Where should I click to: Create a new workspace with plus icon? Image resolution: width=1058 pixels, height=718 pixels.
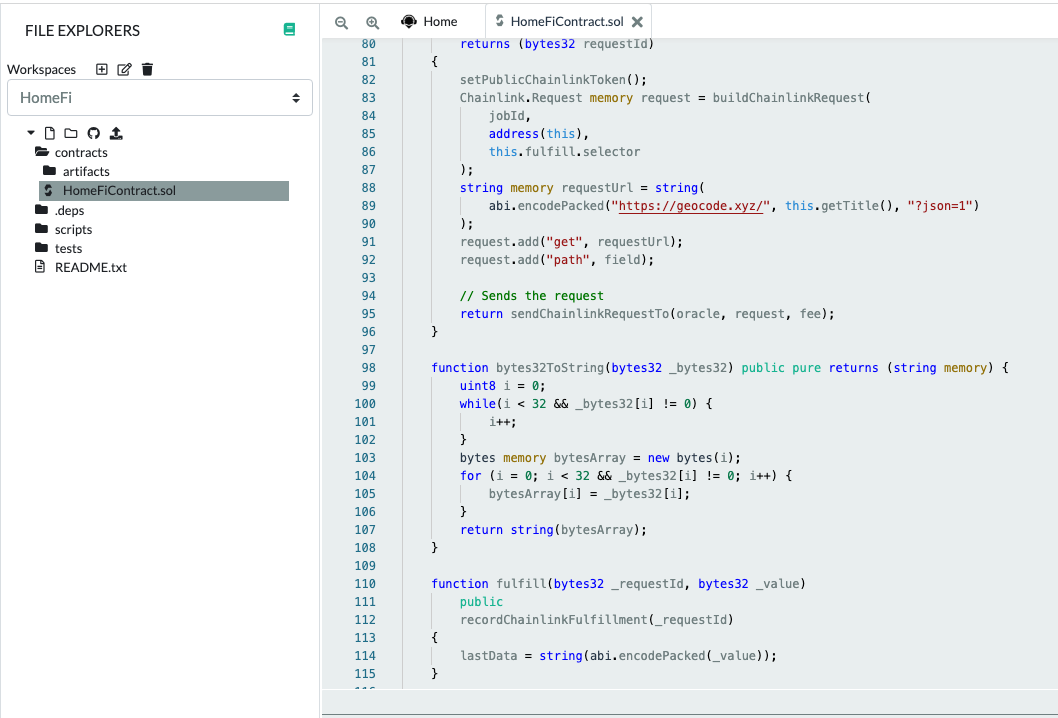pos(102,69)
